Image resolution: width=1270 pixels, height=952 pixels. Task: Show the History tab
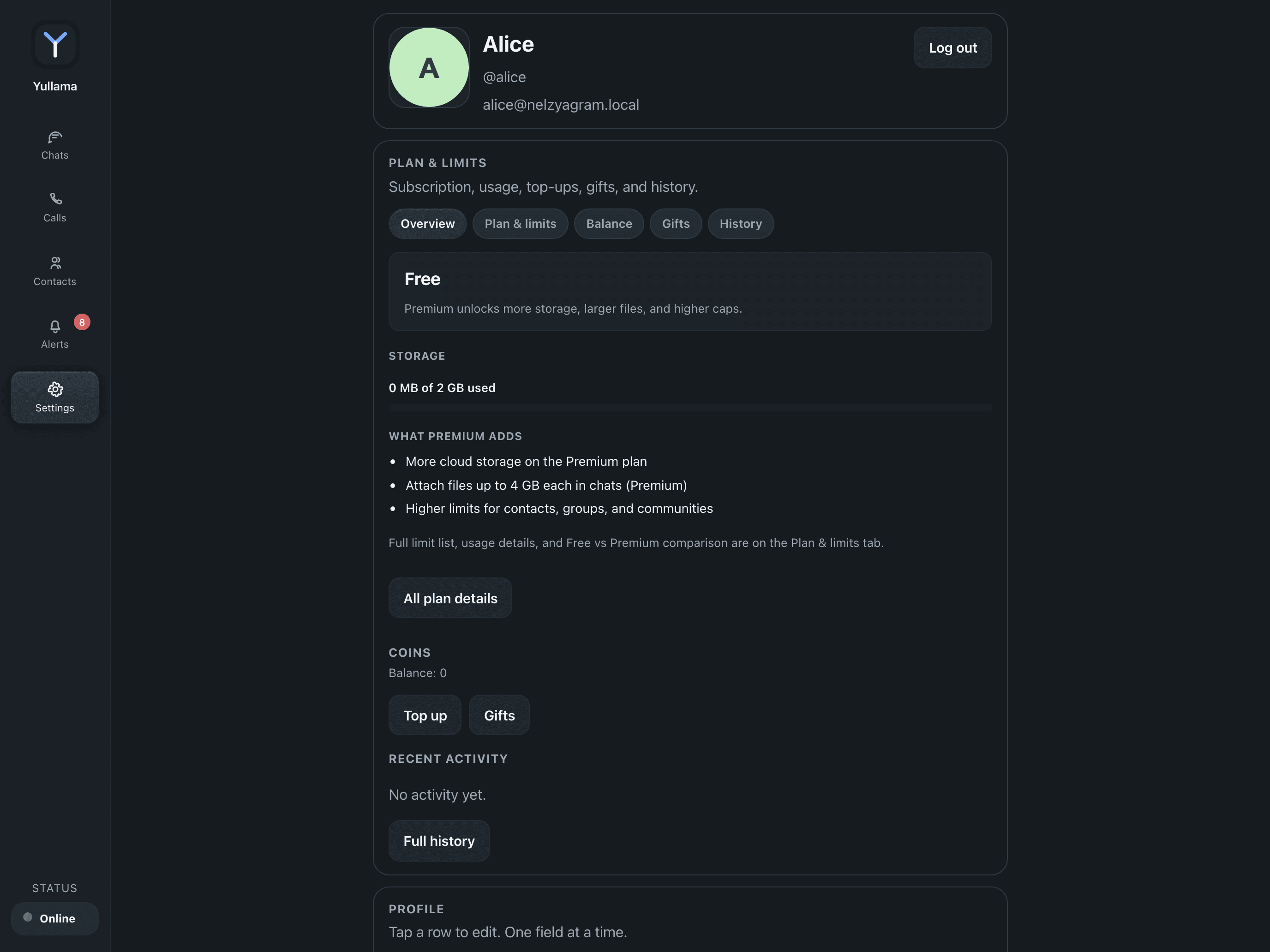741,224
